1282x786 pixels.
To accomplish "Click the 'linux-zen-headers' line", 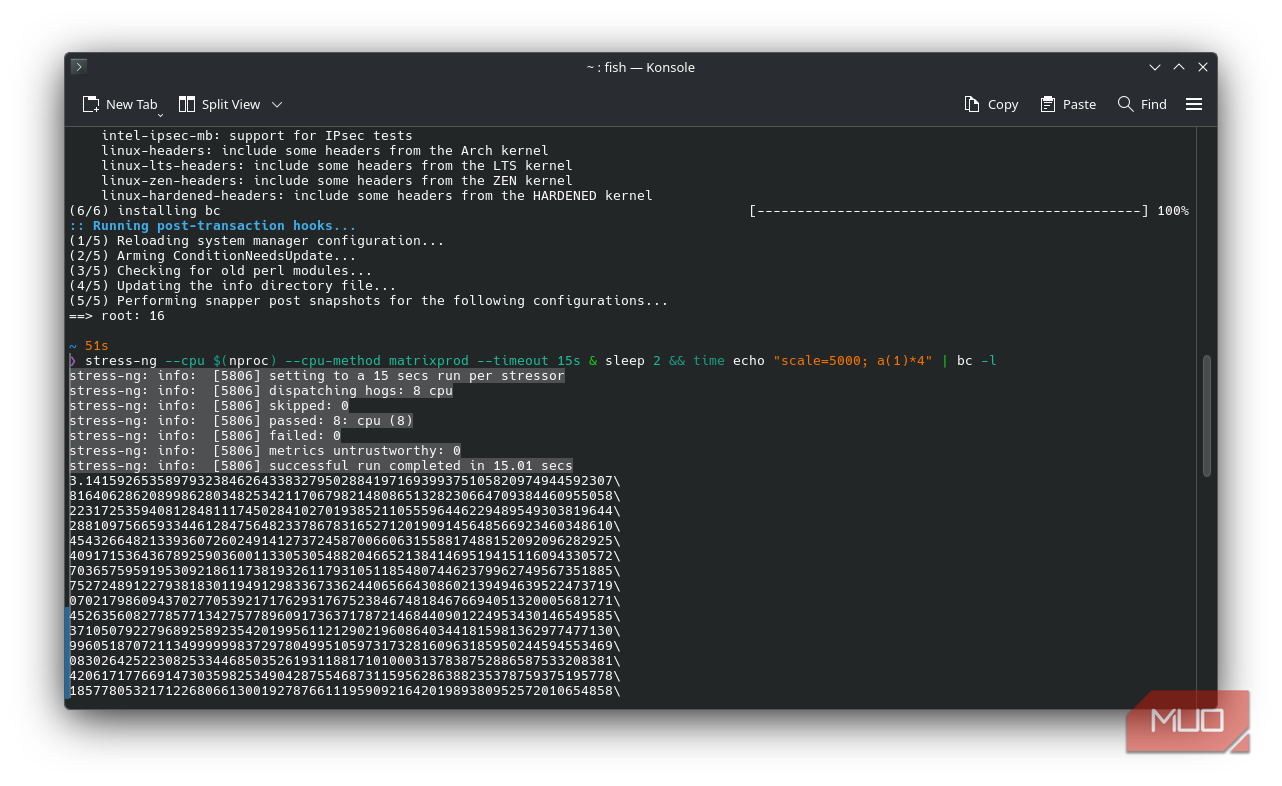I will click(x=337, y=180).
